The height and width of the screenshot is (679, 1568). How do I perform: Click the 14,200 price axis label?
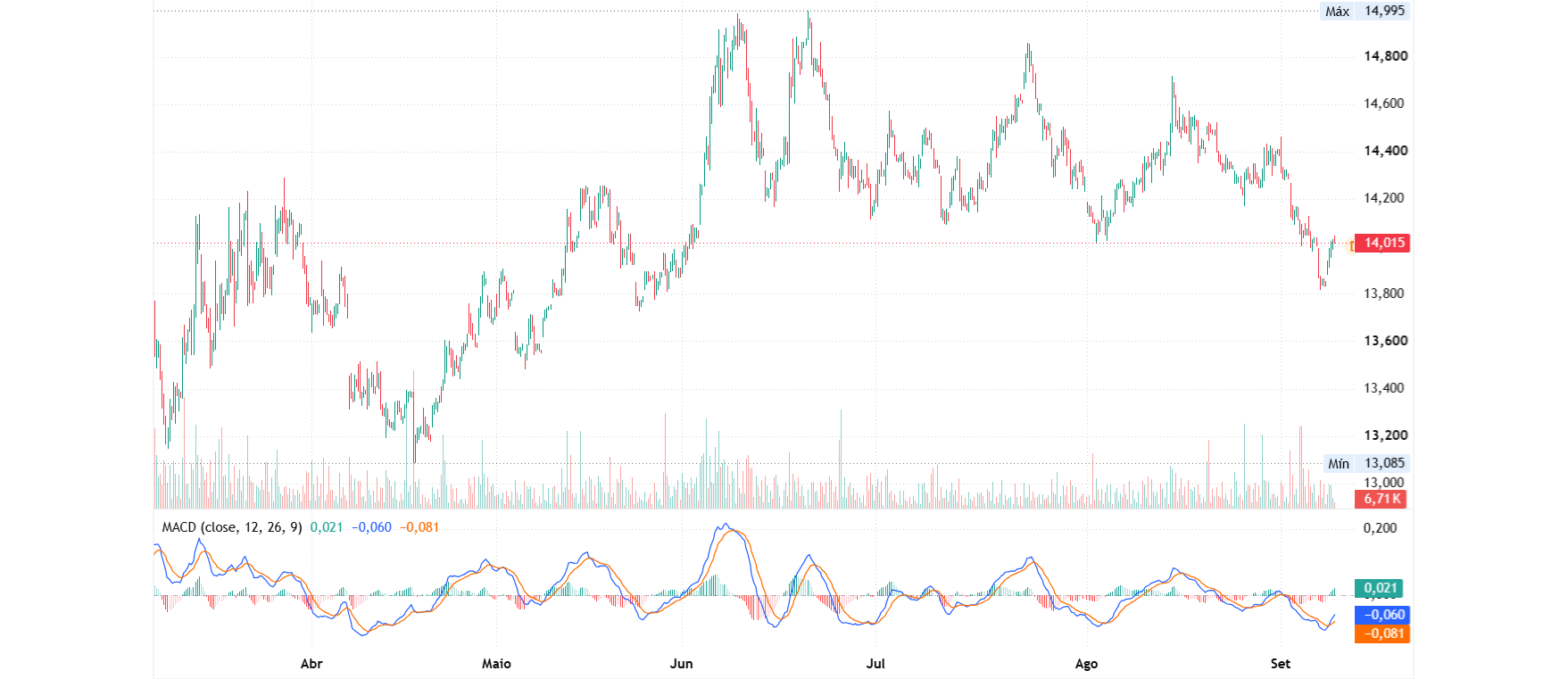click(x=1385, y=198)
